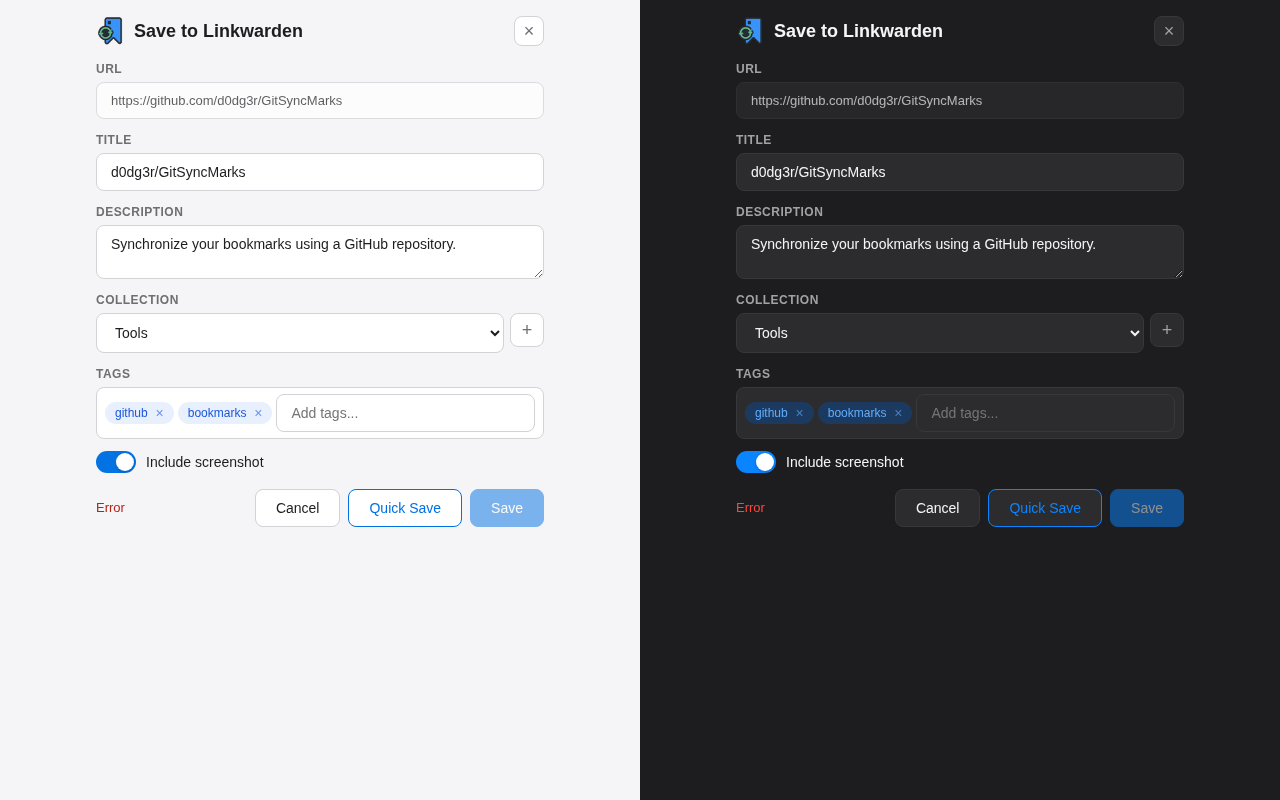1280x800 pixels.
Task: Click the Save button in the dark panel
Action: [1147, 508]
